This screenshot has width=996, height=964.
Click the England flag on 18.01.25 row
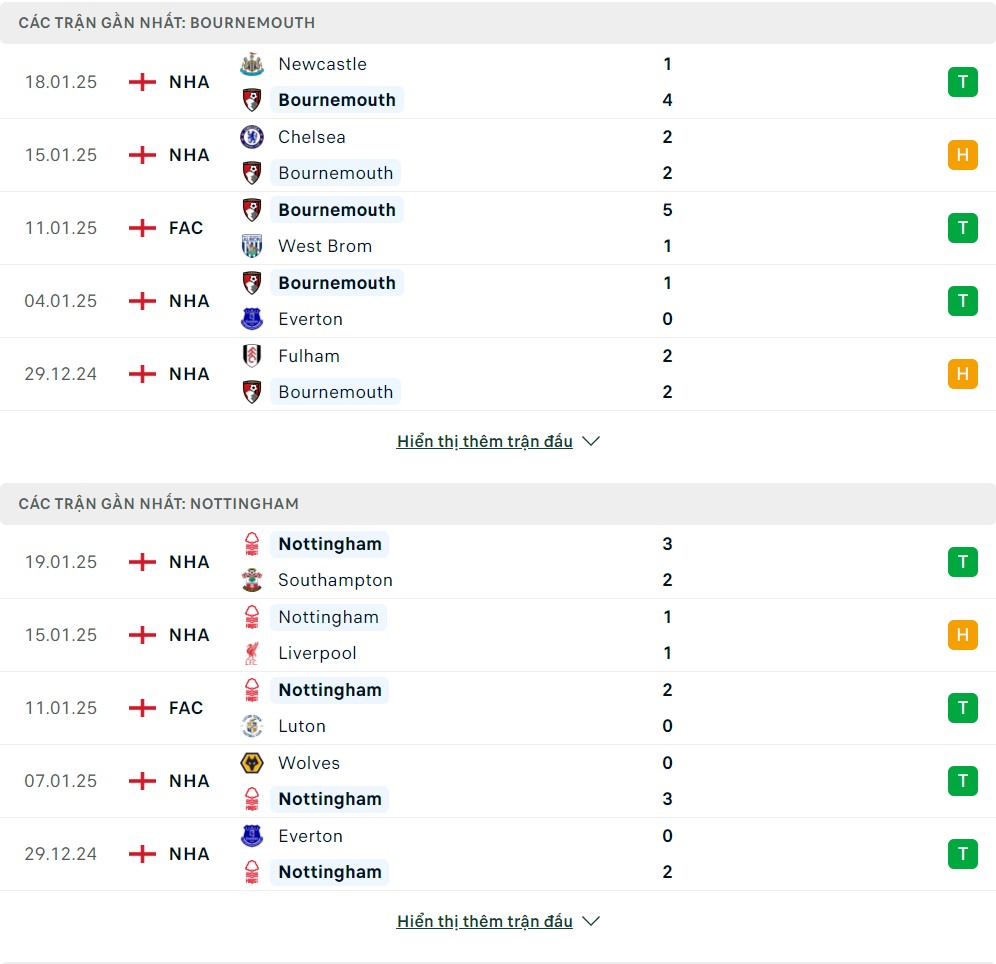pyautogui.click(x=142, y=83)
